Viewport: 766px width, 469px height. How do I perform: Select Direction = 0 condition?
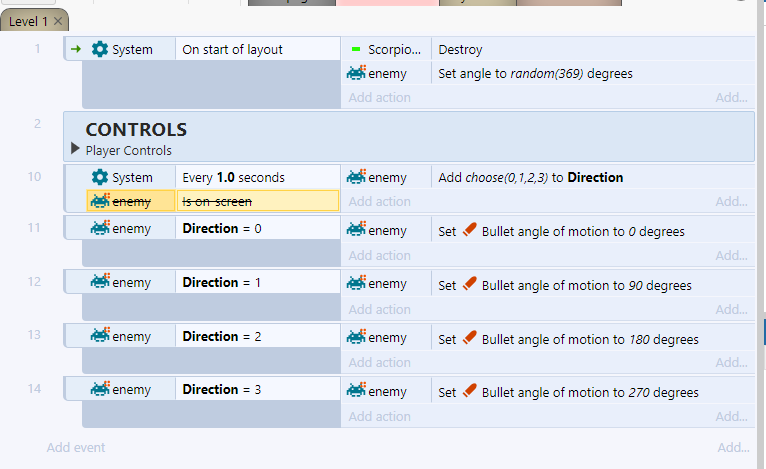(257, 228)
